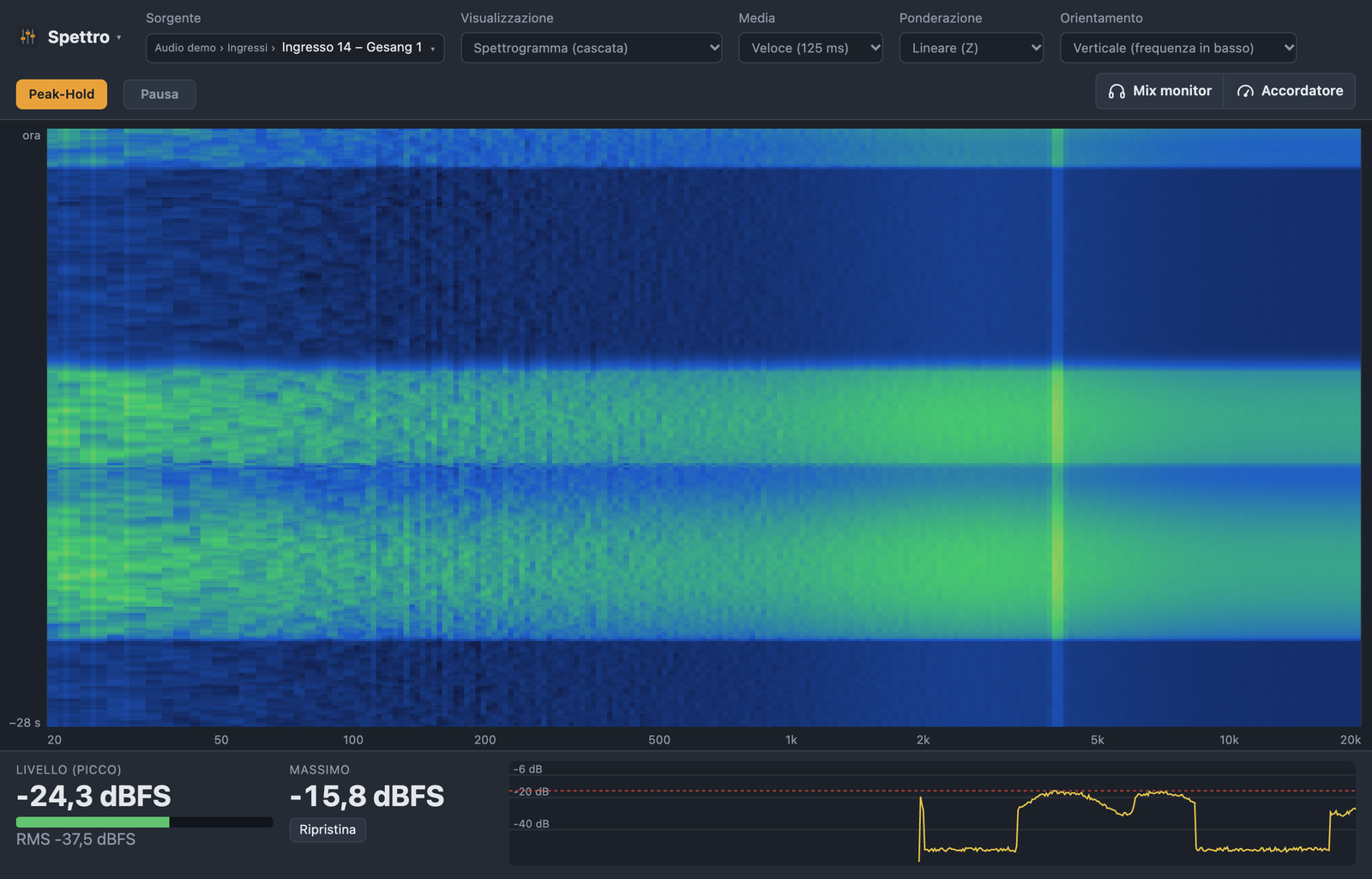1372x879 pixels.
Task: Open the Media dropdown Veloce (125 ms)
Action: 810,48
